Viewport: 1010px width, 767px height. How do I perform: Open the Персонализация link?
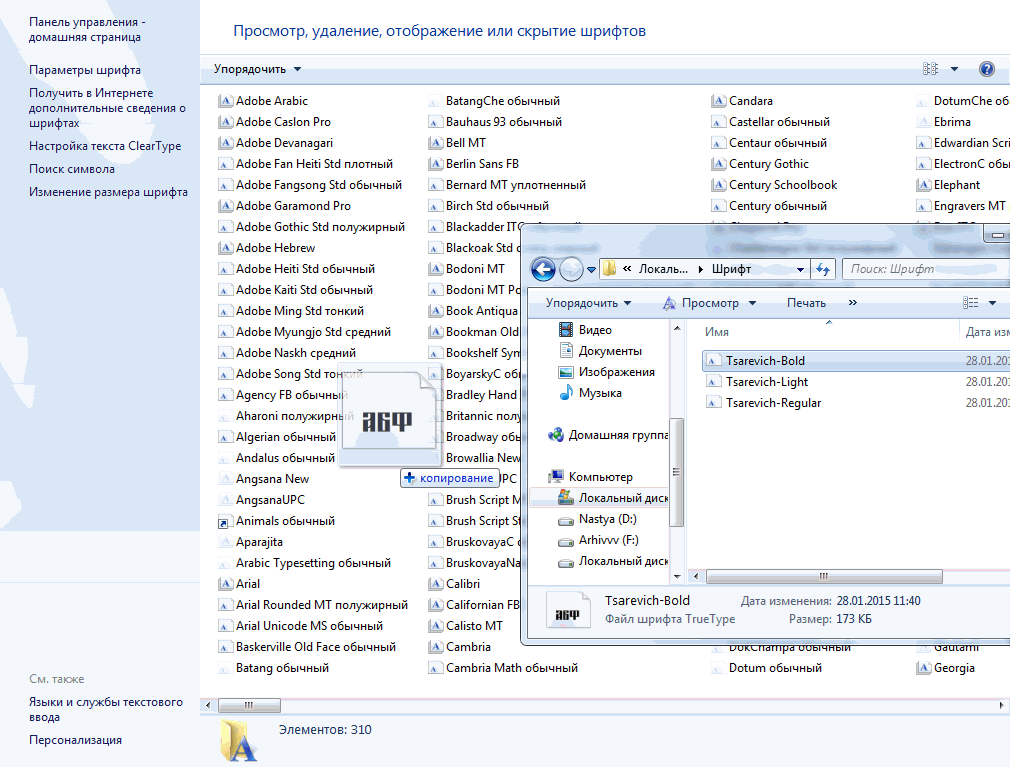coord(75,740)
